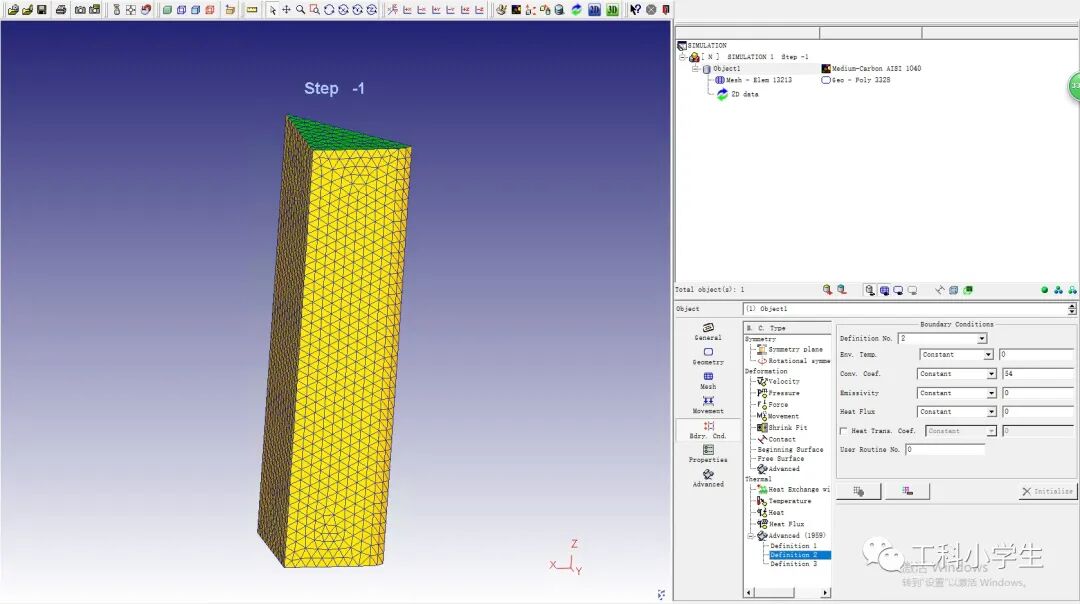Click the Env. Temp. value field
Viewport: 1080px width, 604px height.
[x=1037, y=354]
